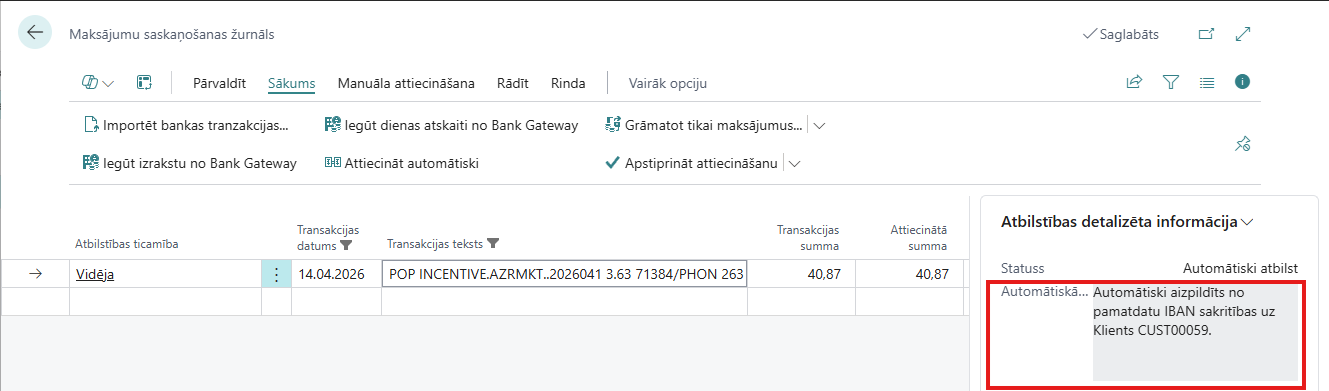
Task: Open the Manuāla attiecināšana menu
Action: [x=406, y=83]
